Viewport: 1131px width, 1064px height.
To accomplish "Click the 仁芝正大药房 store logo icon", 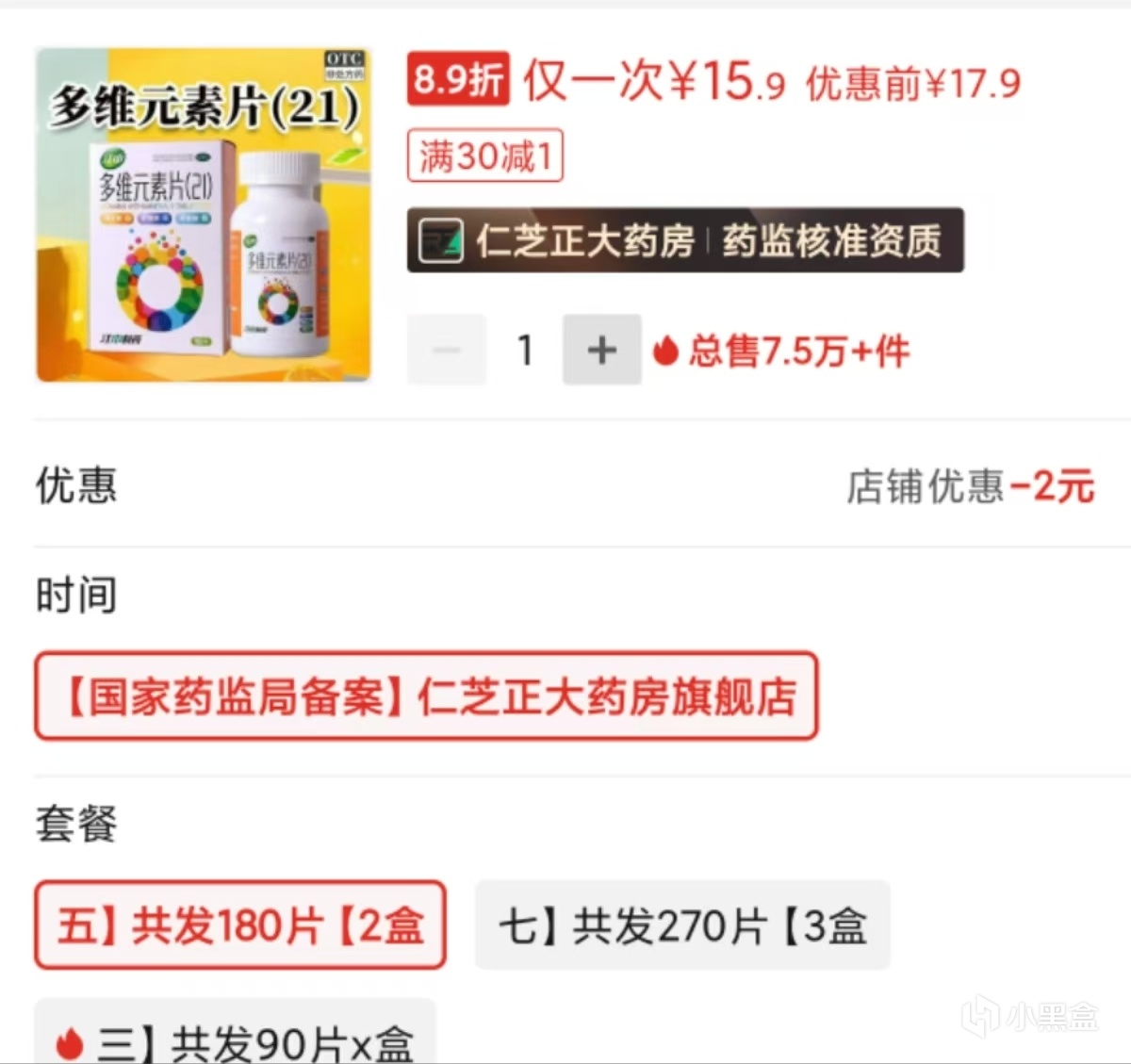I will click(x=440, y=240).
